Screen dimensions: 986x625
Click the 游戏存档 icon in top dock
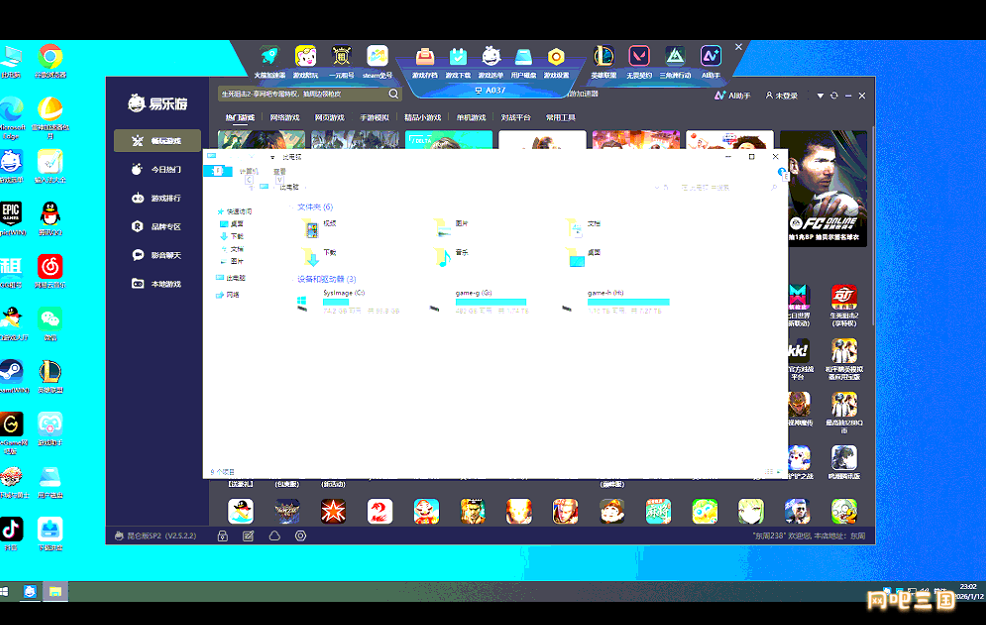[425, 57]
